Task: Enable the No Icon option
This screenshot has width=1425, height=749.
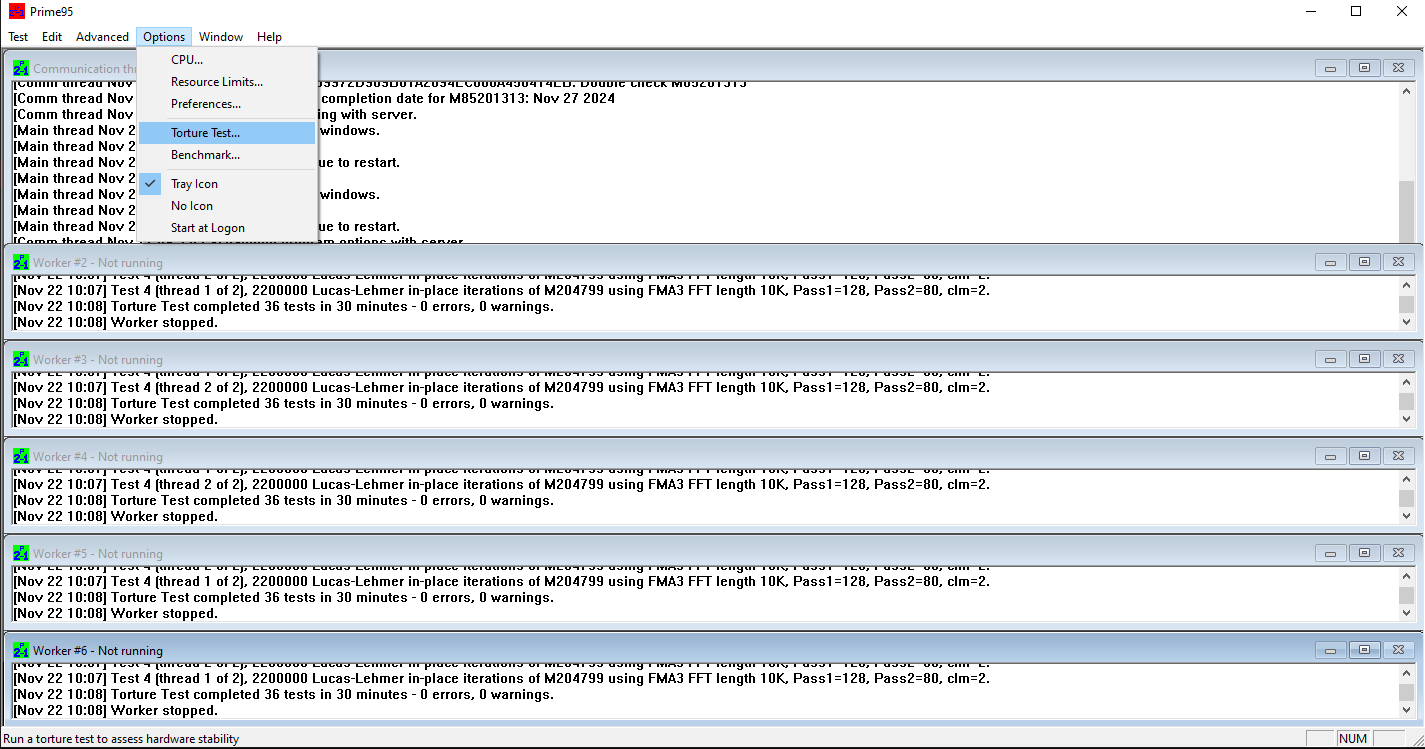Action: 192,206
